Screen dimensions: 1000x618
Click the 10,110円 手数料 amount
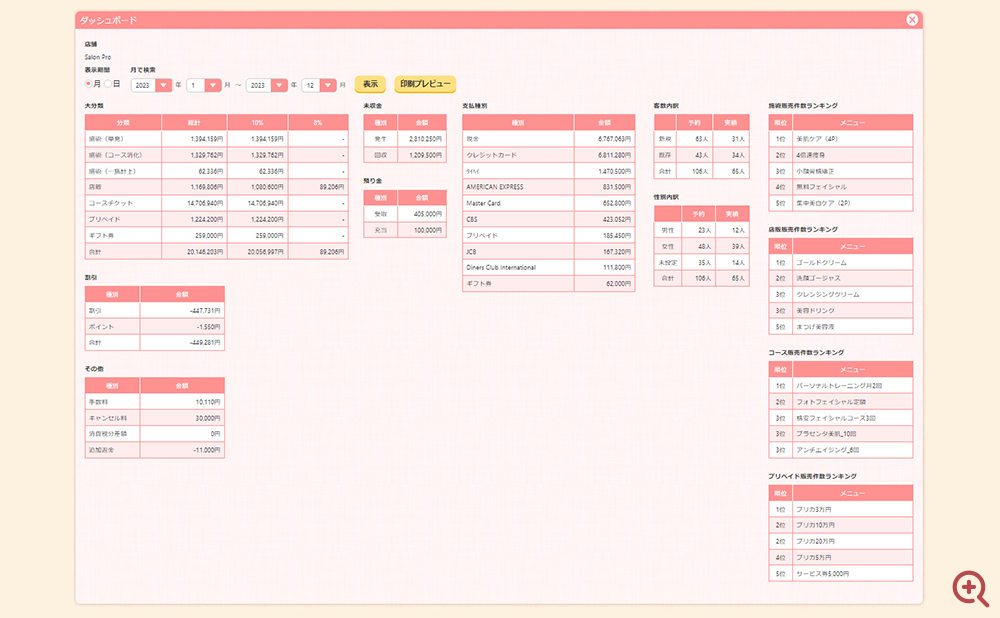point(208,402)
